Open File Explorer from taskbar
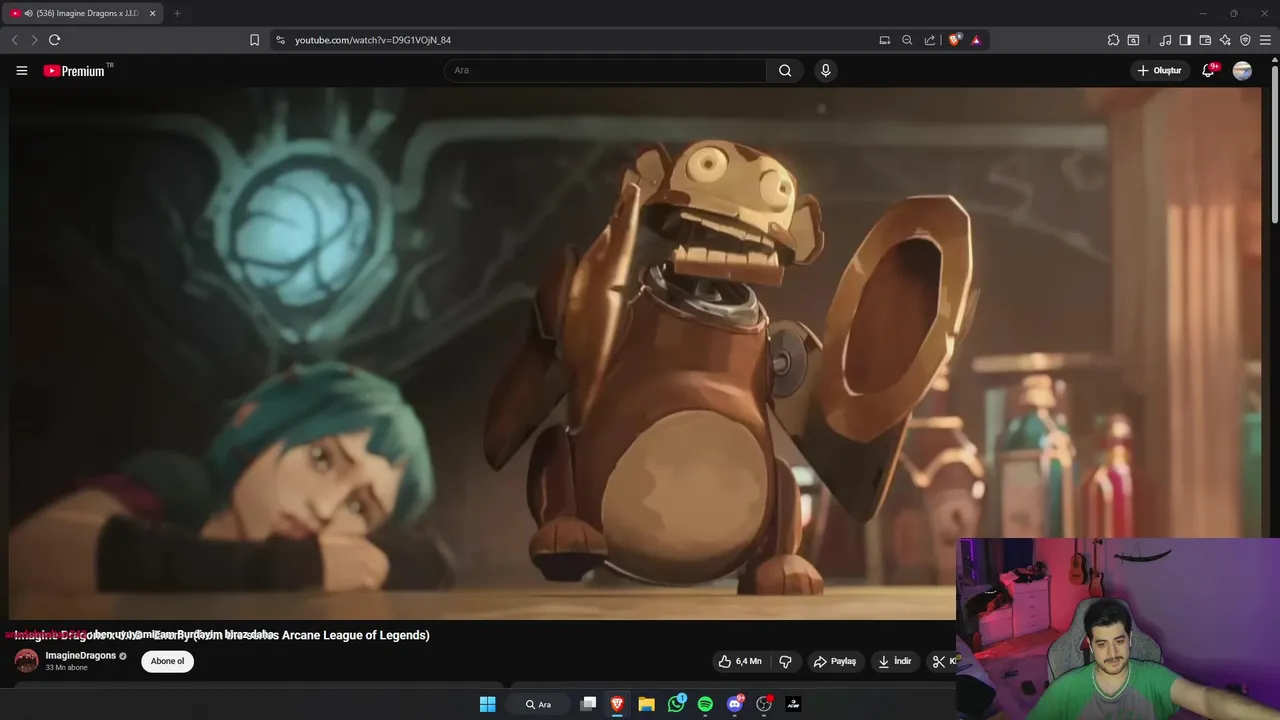 [x=647, y=704]
